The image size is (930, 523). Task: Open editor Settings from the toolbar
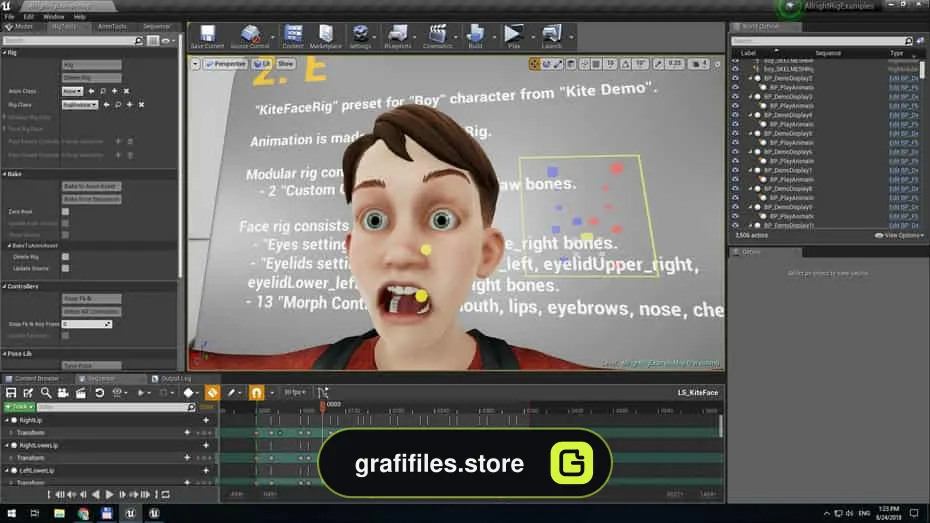coord(360,37)
